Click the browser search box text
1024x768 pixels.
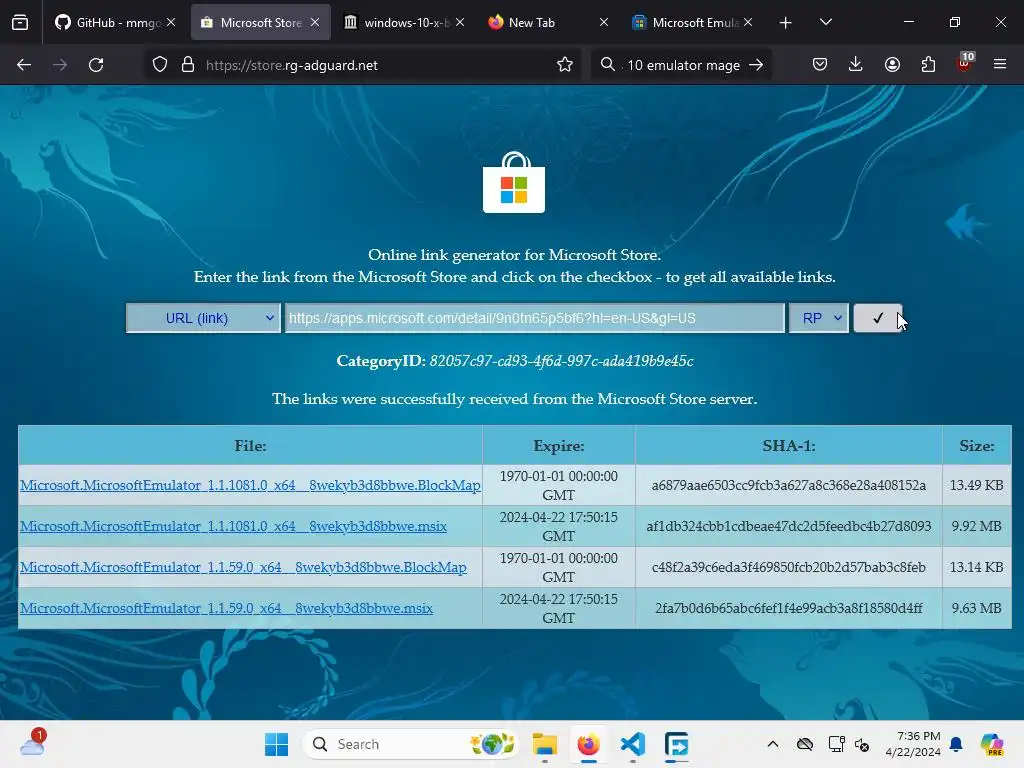[x=683, y=65]
